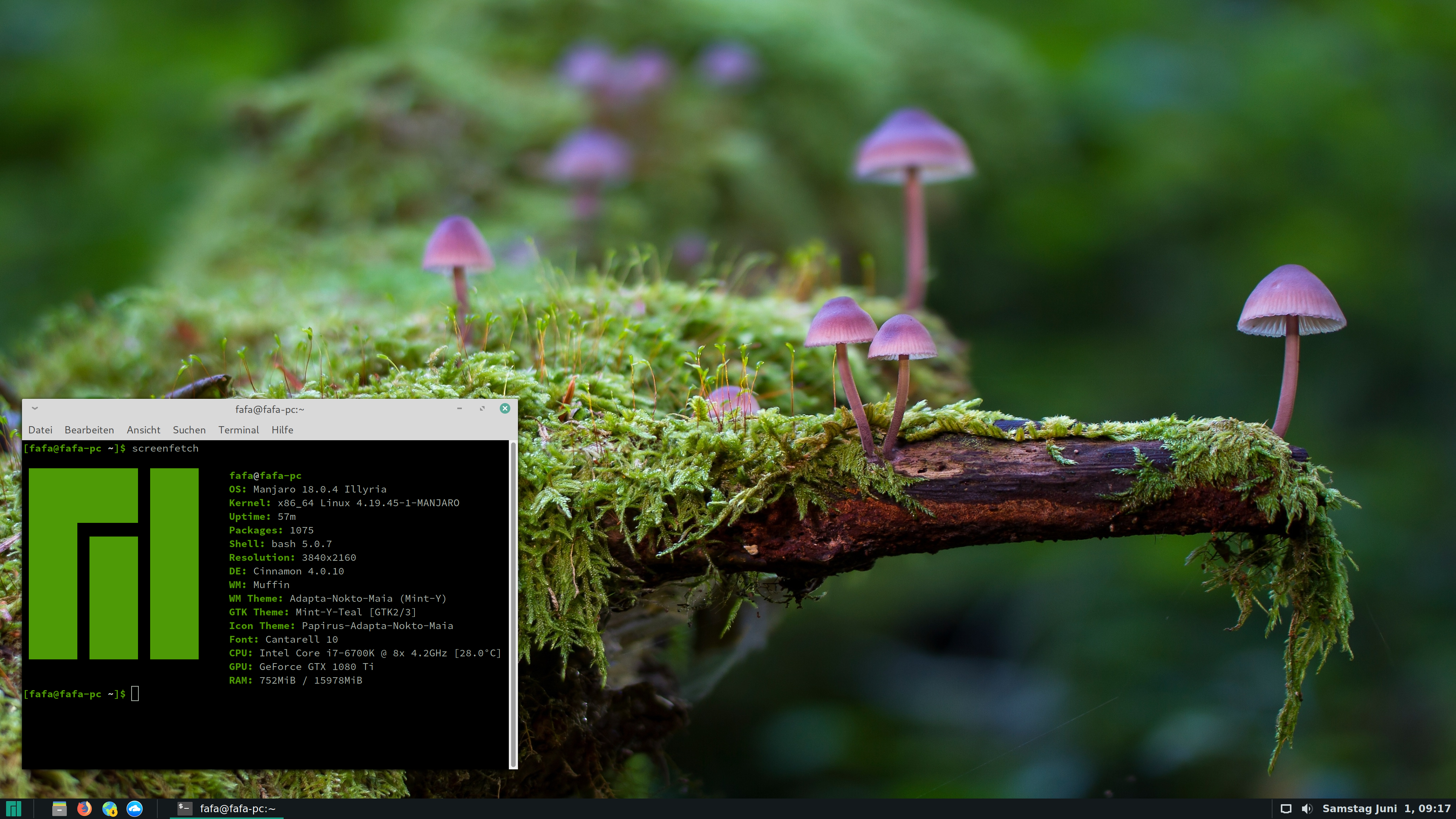The height and width of the screenshot is (819, 1456).
Task: Open the window options chevron on the titlebar
Action: pyautogui.click(x=35, y=408)
